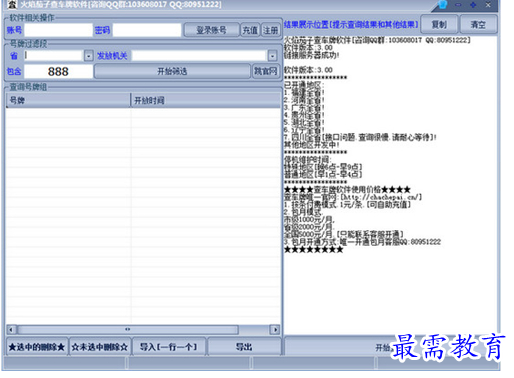
Task: Open the skin-change shirt icon
Action: (442, 5)
